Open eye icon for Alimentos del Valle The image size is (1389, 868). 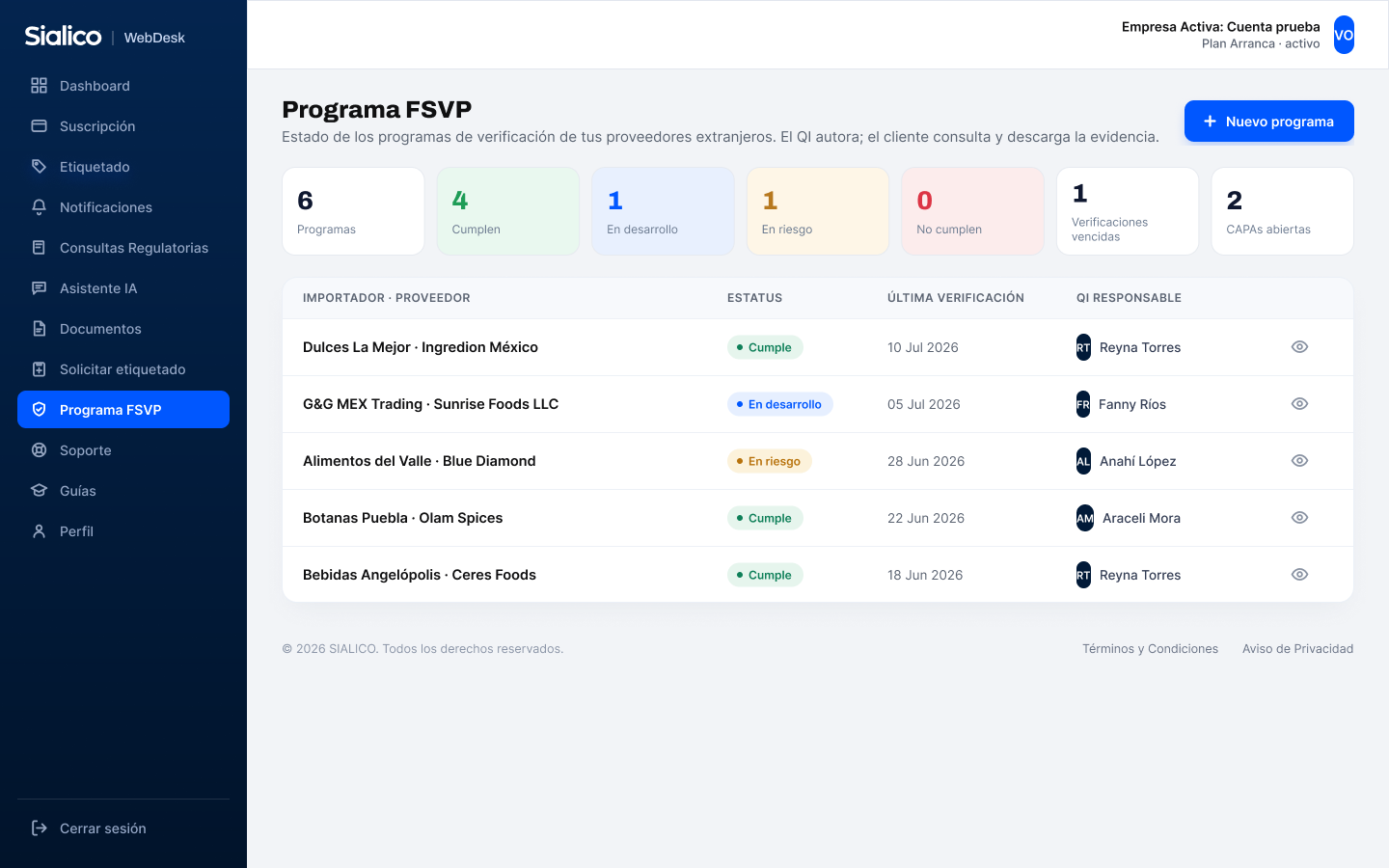pyautogui.click(x=1299, y=461)
